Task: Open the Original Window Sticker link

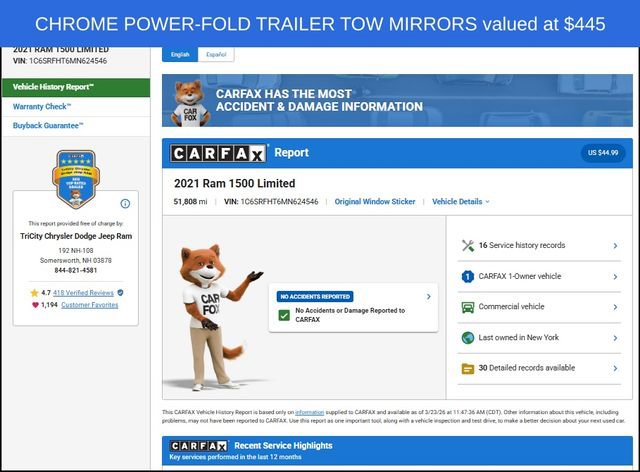Action: pyautogui.click(x=374, y=201)
